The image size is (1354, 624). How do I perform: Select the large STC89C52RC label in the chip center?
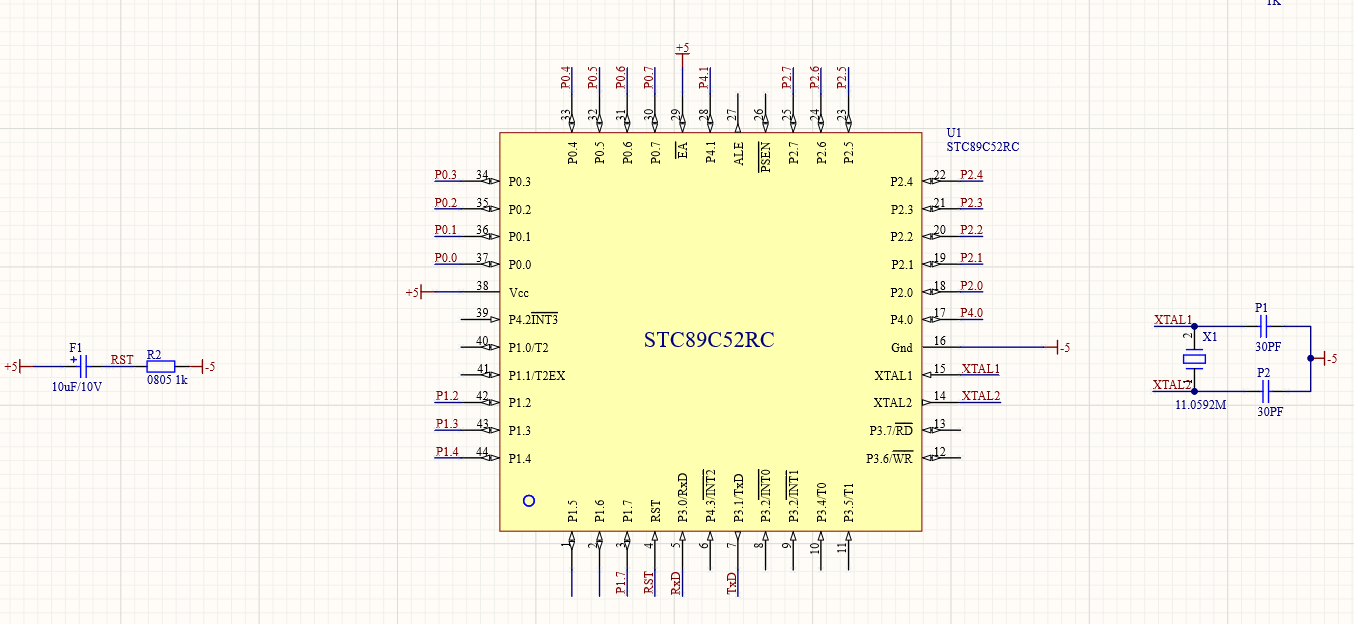pos(709,340)
